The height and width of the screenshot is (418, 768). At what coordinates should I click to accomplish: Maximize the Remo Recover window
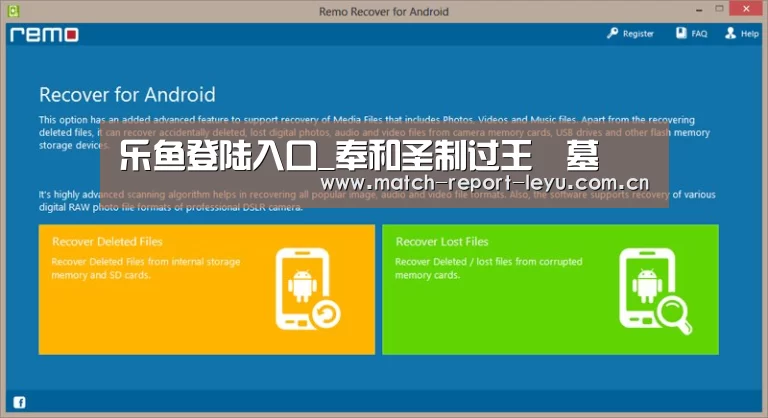pyautogui.click(x=719, y=9)
